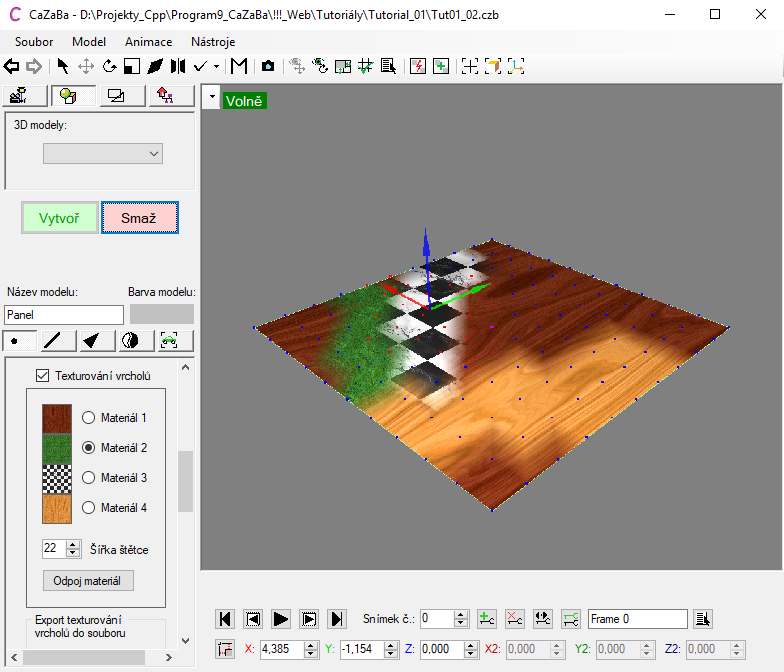The image size is (784, 672).
Task: Select the edge (line) editing mode button
Action: tap(53, 340)
